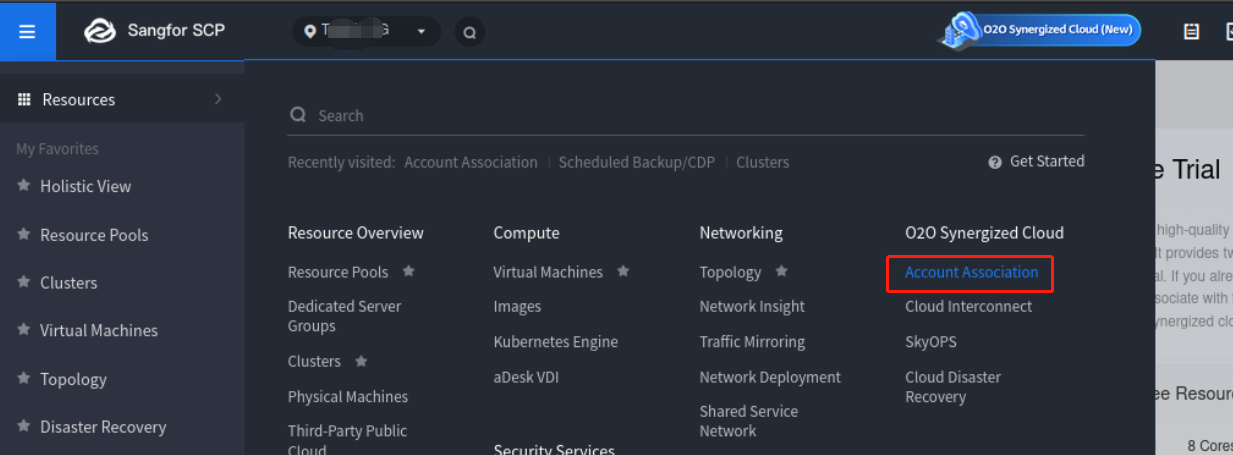
Task: Click the question mark help icon
Action: [x=995, y=162]
